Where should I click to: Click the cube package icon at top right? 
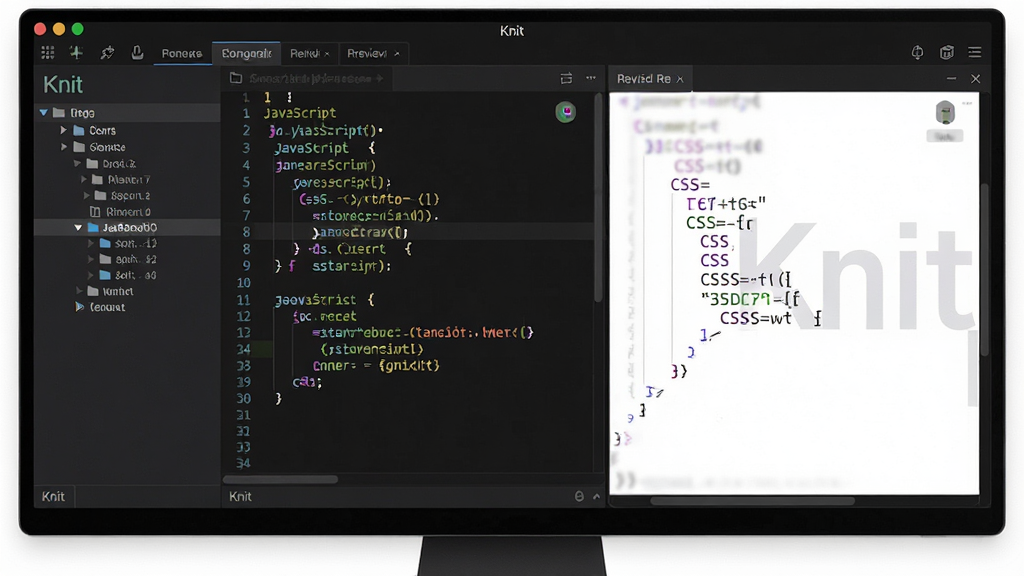pos(947,52)
